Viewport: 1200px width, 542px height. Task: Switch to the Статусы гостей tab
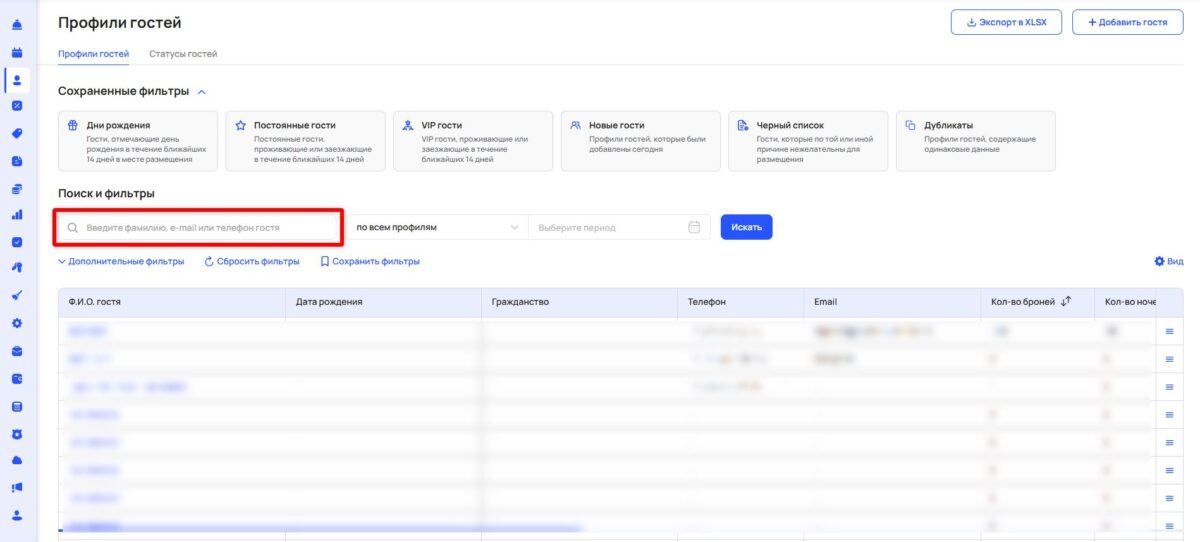183,54
